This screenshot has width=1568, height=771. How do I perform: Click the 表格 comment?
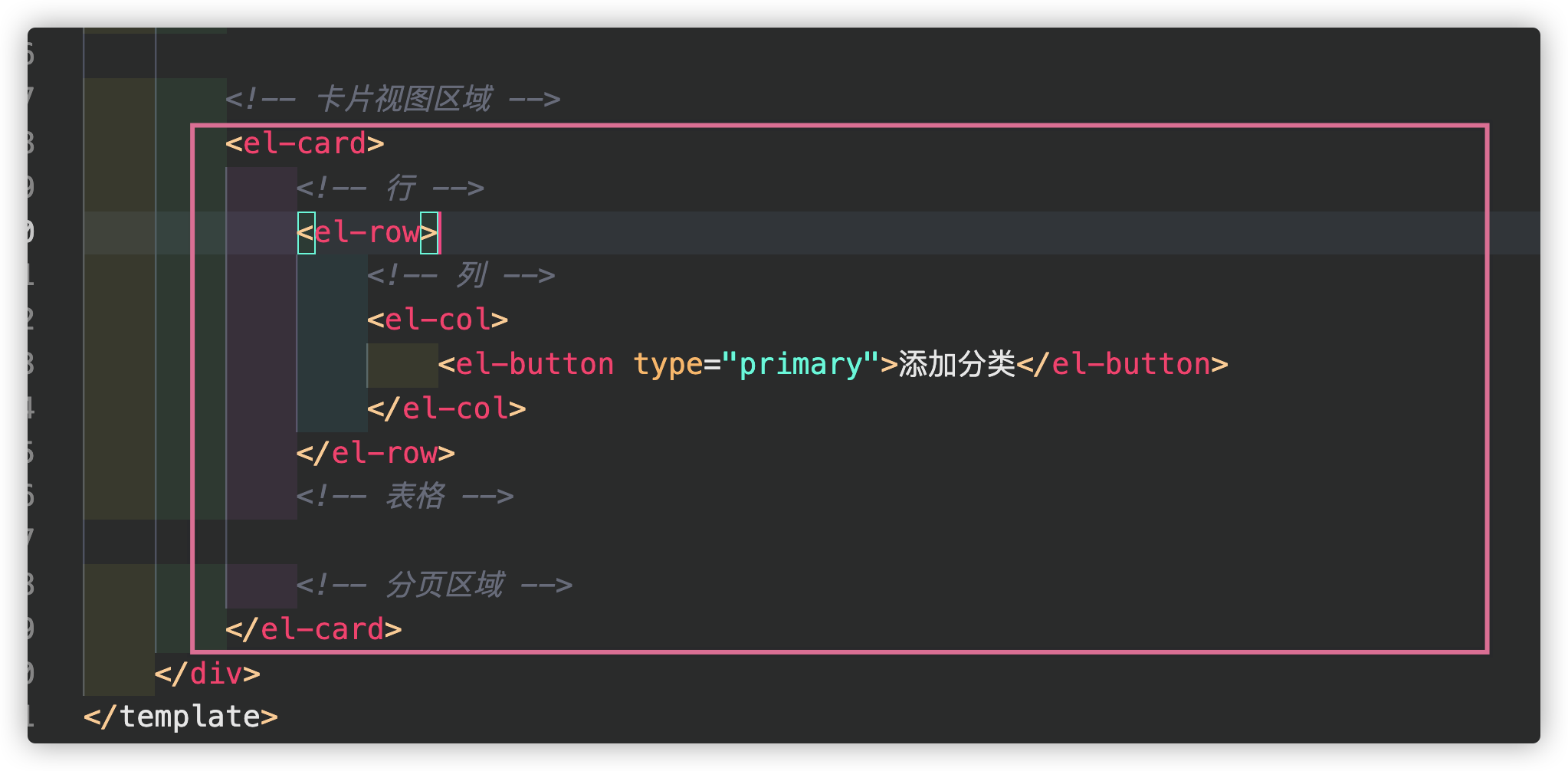(405, 496)
